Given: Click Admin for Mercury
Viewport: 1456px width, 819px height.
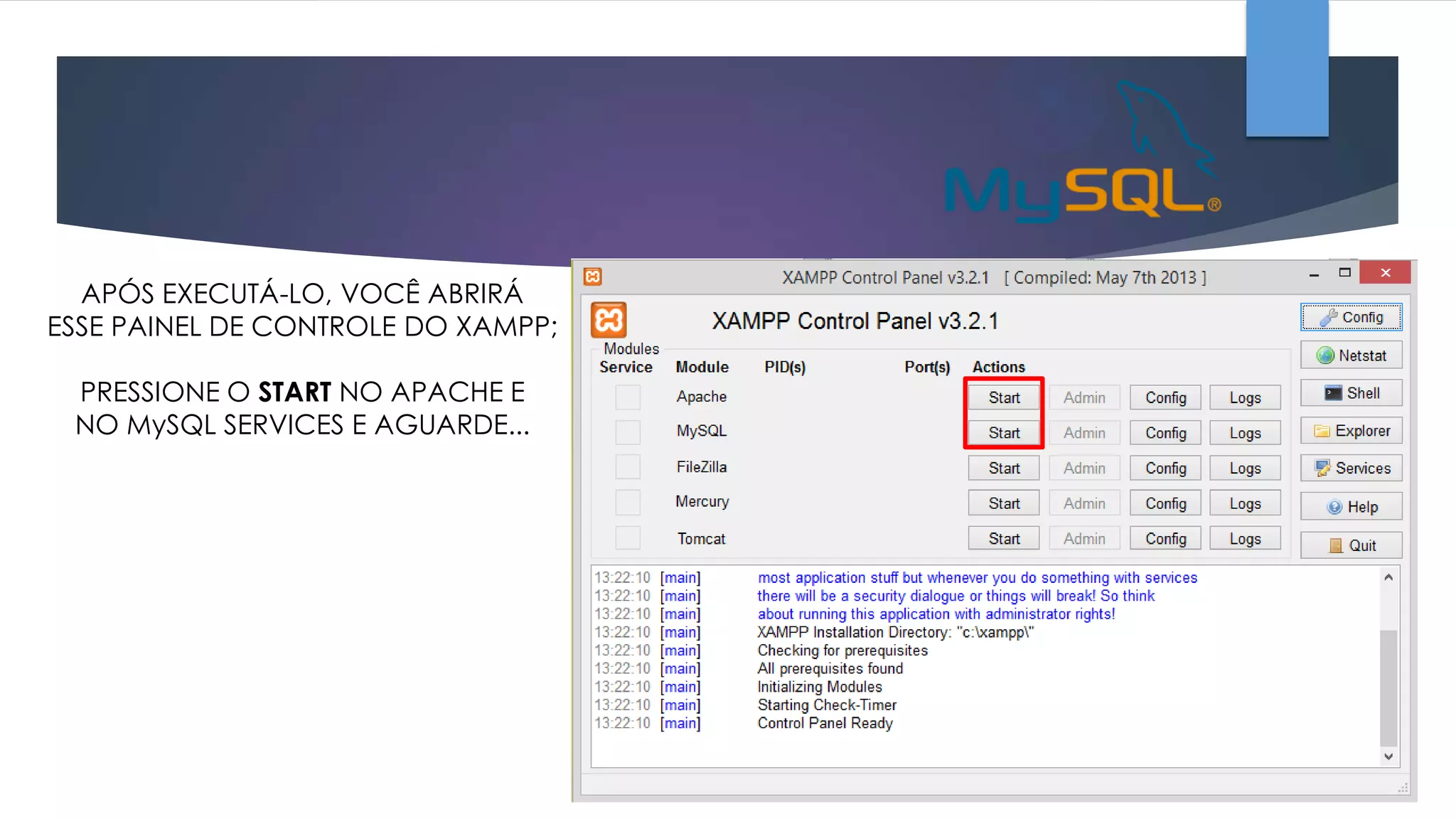Looking at the screenshot, I should (x=1084, y=503).
